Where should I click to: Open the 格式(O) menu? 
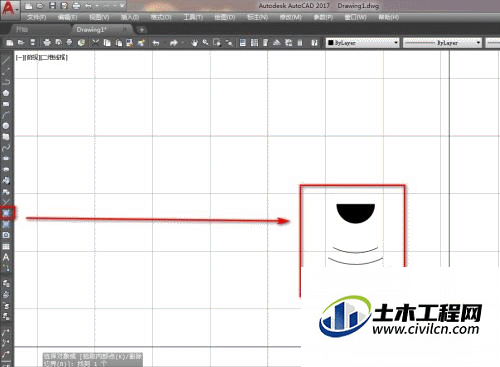tap(161, 17)
